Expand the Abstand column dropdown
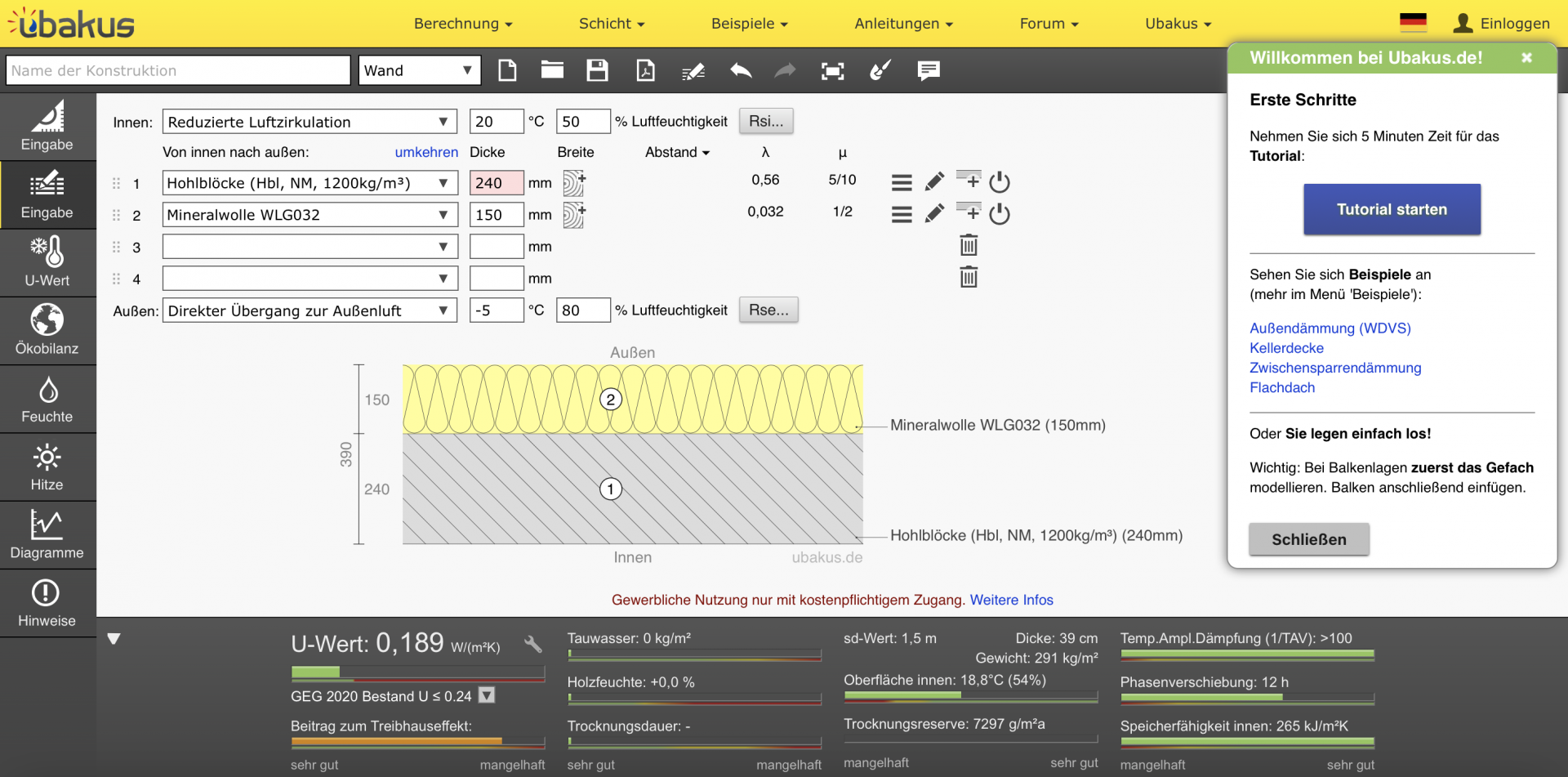This screenshot has width=1568, height=777. point(677,152)
